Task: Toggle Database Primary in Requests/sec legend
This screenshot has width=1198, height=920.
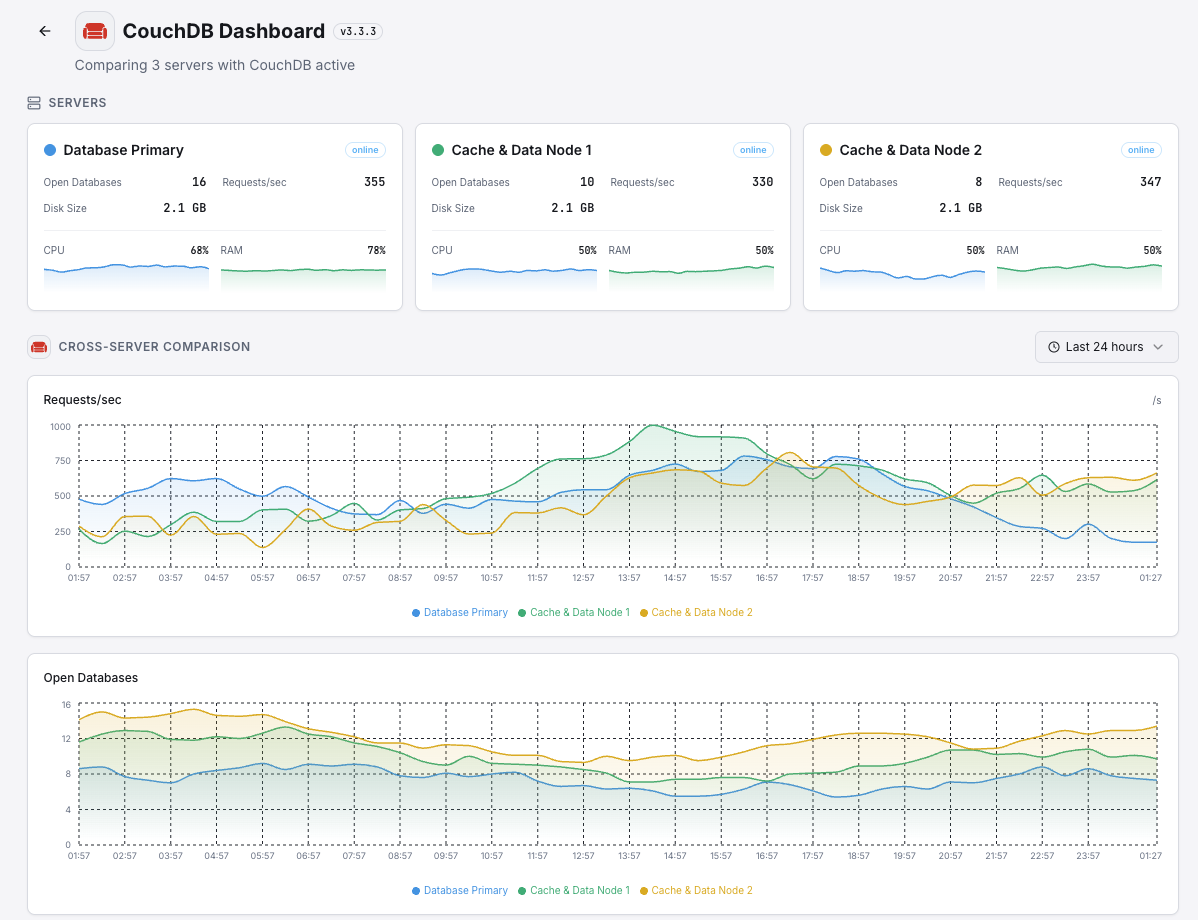Action: point(460,612)
